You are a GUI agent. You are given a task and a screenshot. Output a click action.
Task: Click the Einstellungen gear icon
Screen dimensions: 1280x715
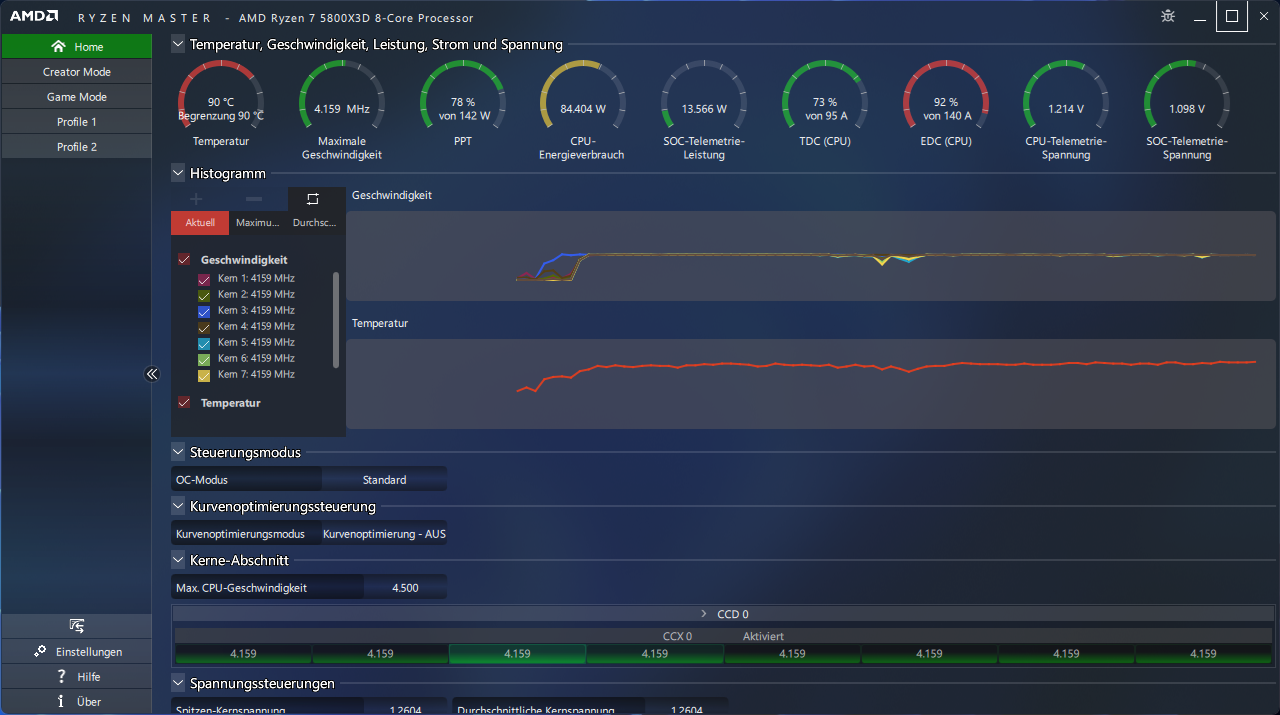(39, 651)
